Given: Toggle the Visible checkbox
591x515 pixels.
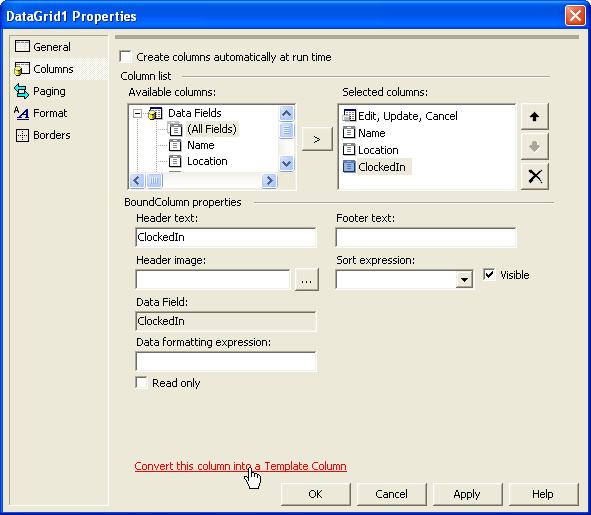Looking at the screenshot, I should pyautogui.click(x=489, y=274).
